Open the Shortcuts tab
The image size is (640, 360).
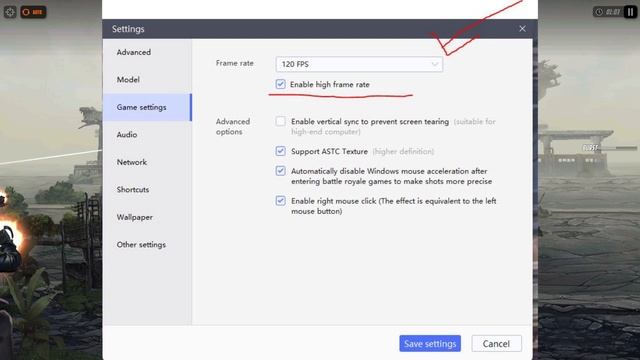click(147, 189)
